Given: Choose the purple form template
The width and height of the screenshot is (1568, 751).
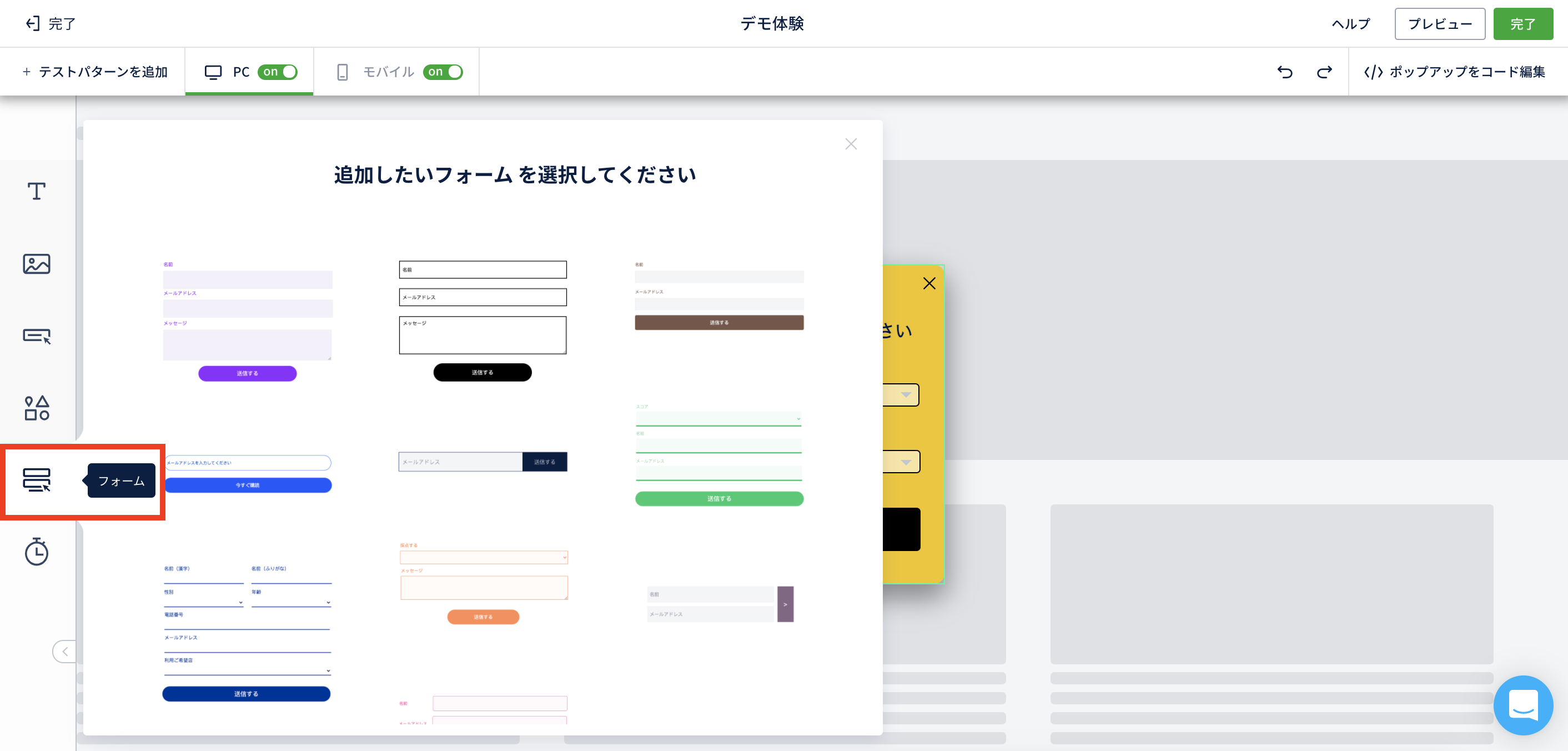Looking at the screenshot, I should coord(248,321).
